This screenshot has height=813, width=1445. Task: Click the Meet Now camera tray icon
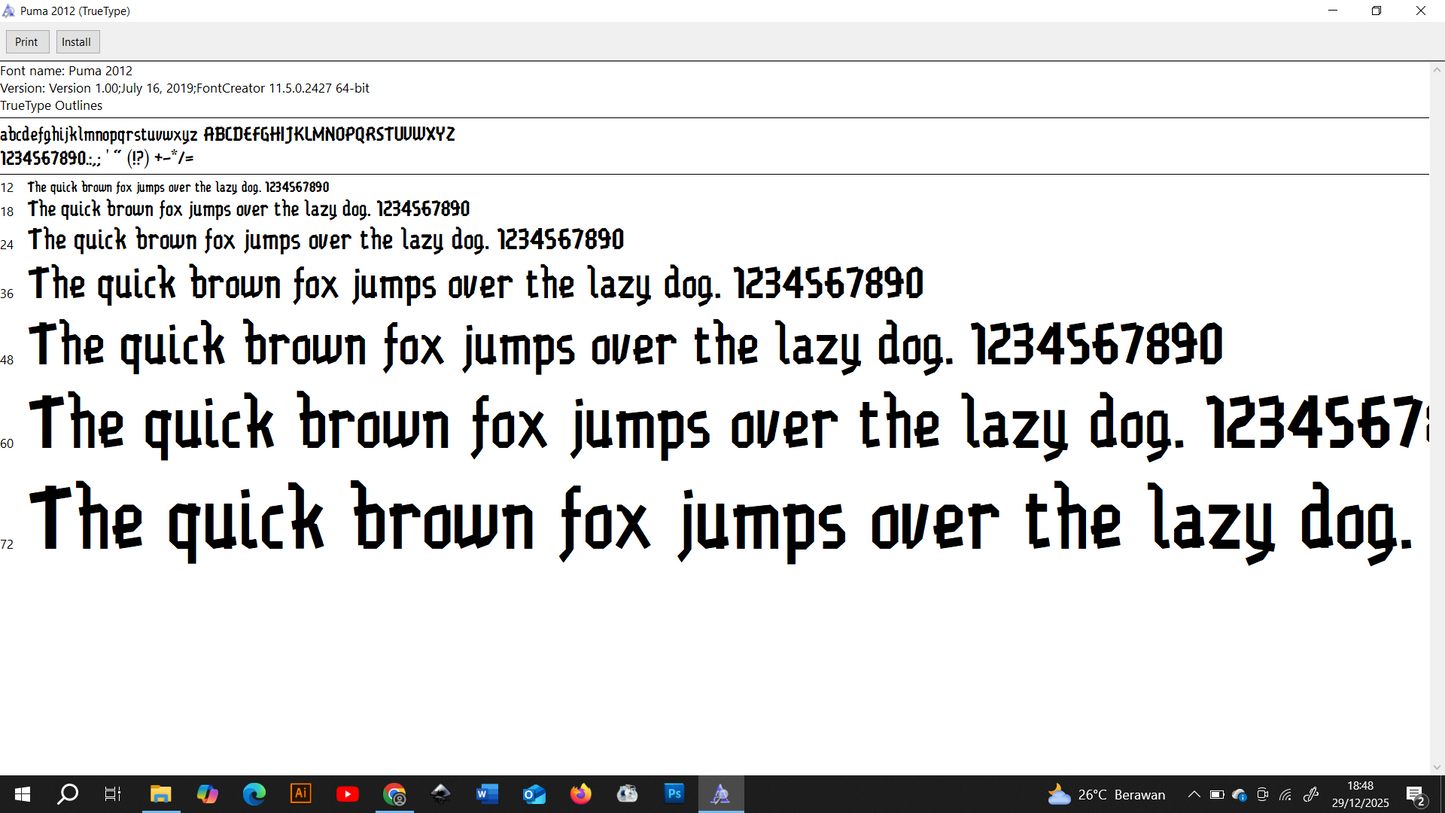[x=1263, y=795]
